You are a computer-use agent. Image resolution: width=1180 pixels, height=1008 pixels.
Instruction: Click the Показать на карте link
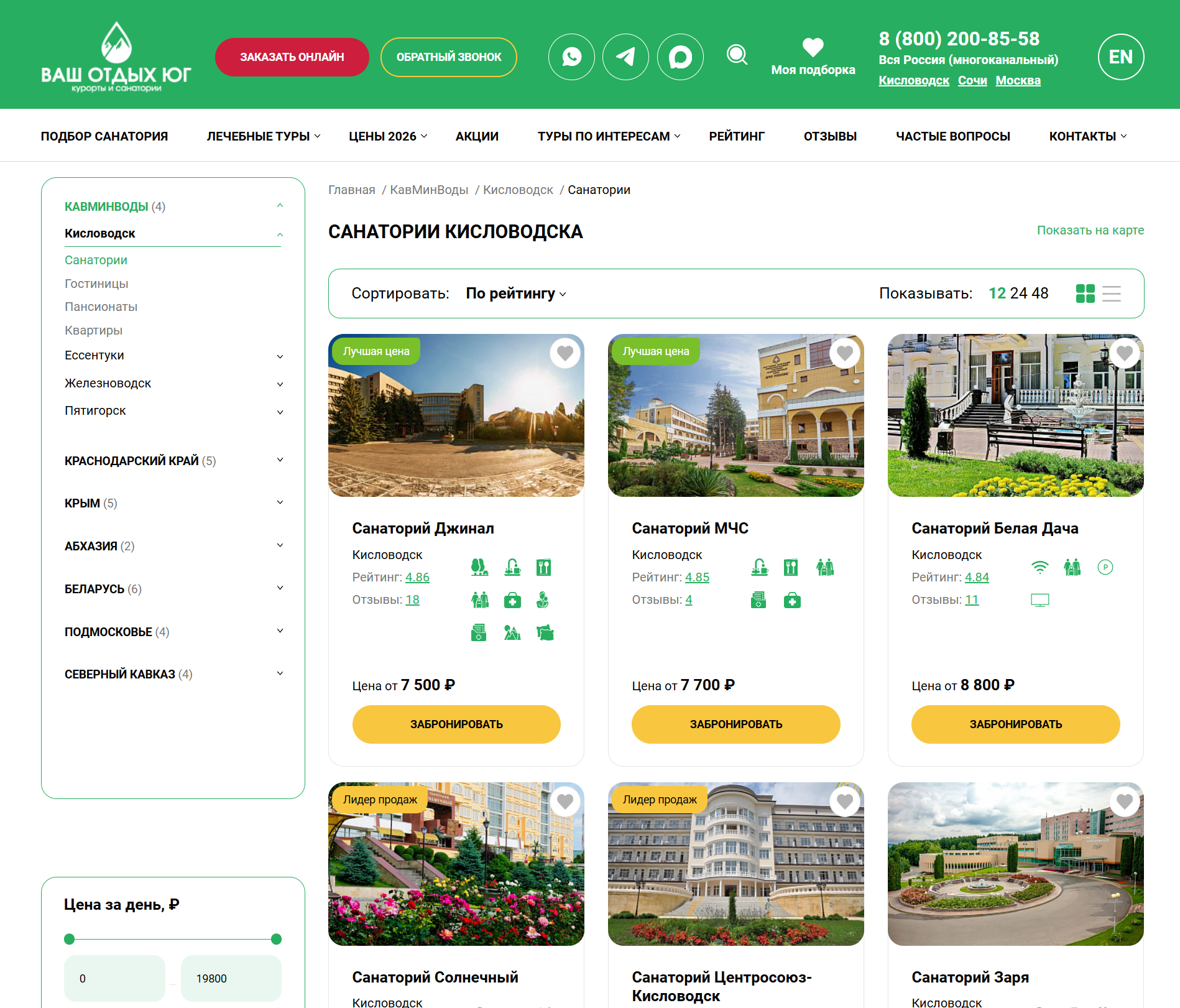[x=1090, y=230]
